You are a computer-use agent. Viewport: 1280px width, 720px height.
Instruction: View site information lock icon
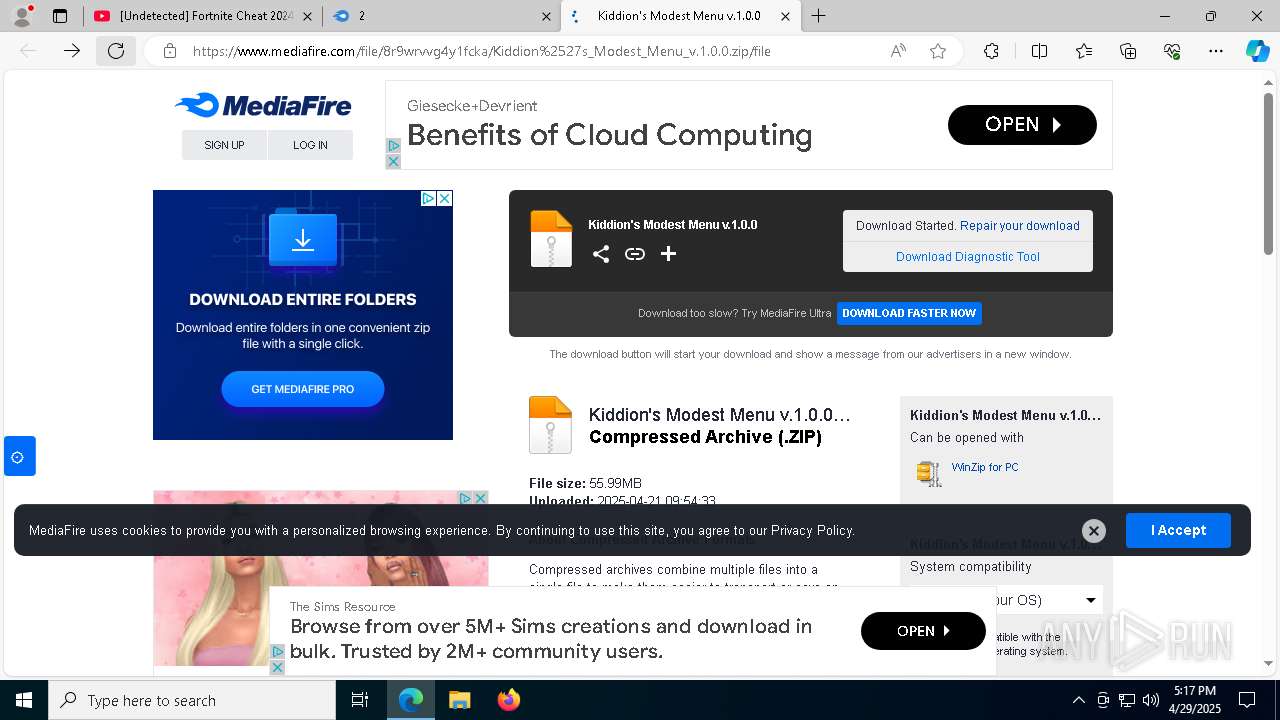pyautogui.click(x=170, y=51)
